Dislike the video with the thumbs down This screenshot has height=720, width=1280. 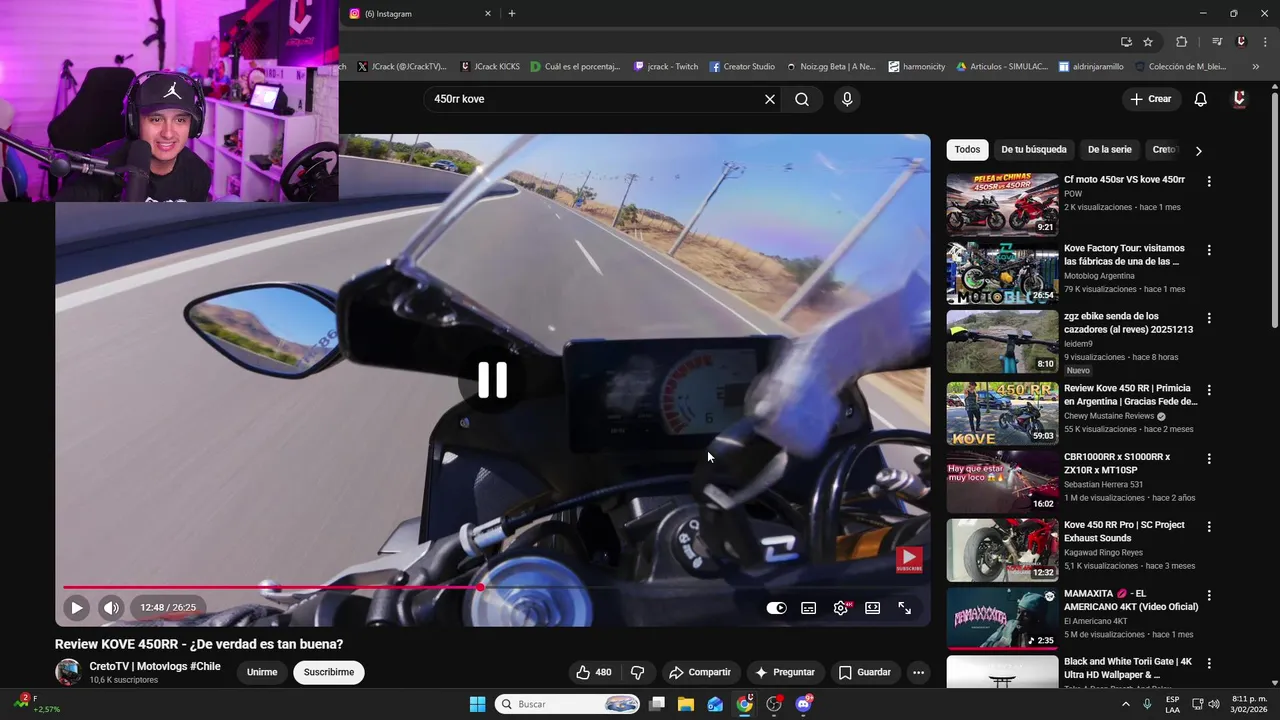click(x=637, y=672)
